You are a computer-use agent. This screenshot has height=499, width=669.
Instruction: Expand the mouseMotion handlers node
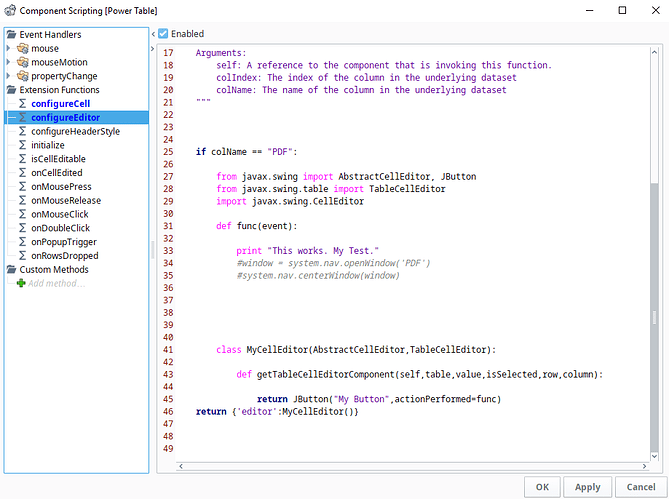click(9, 62)
